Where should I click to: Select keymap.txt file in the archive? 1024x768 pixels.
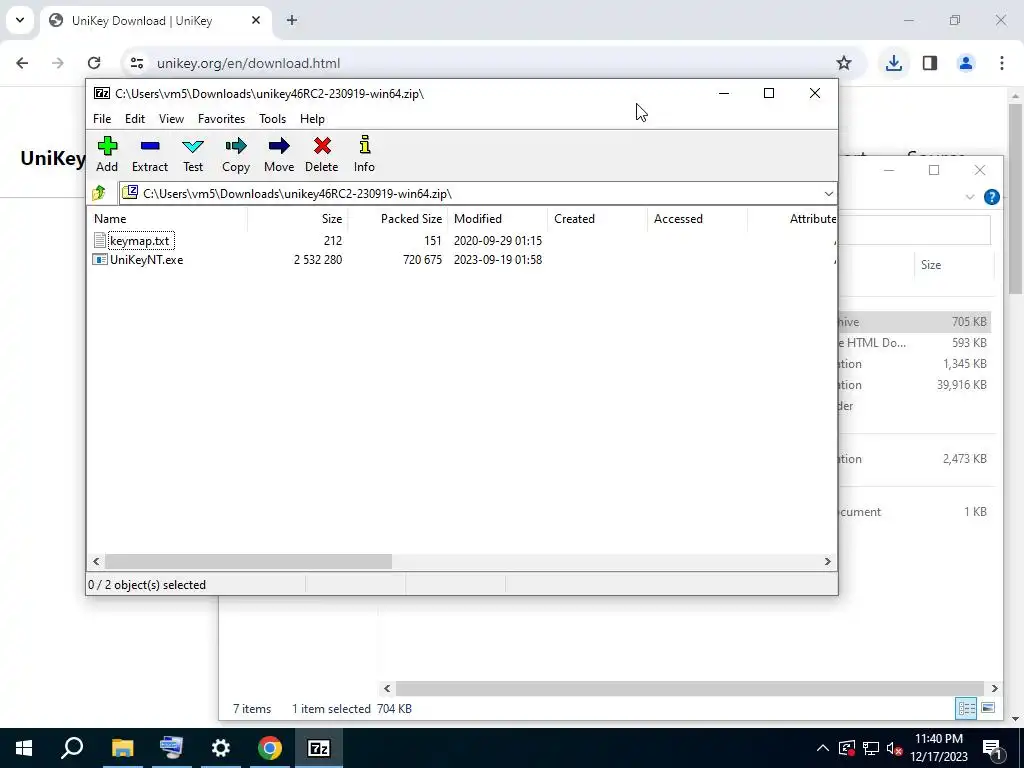(x=139, y=241)
